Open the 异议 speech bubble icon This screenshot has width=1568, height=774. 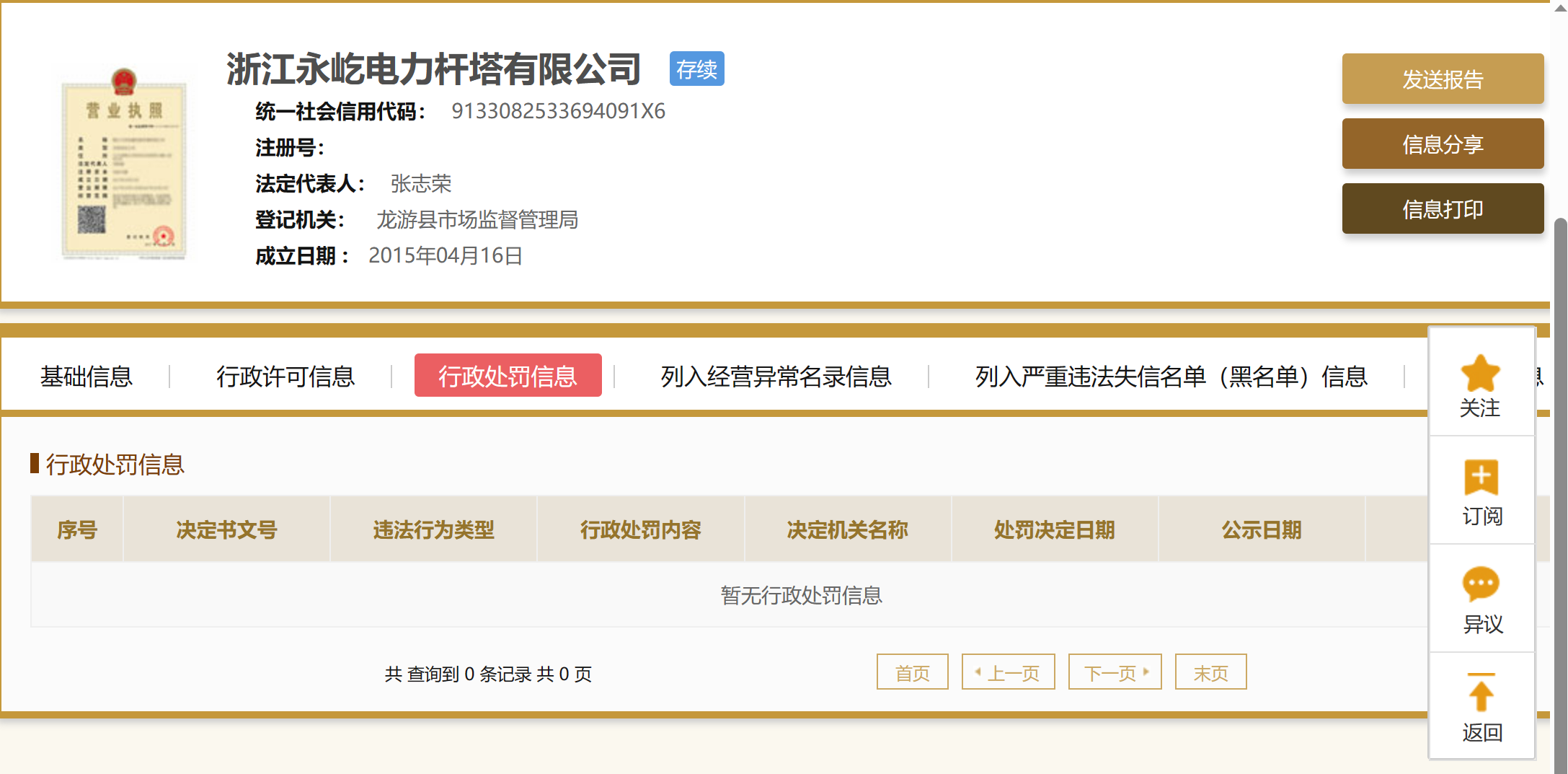(x=1481, y=584)
